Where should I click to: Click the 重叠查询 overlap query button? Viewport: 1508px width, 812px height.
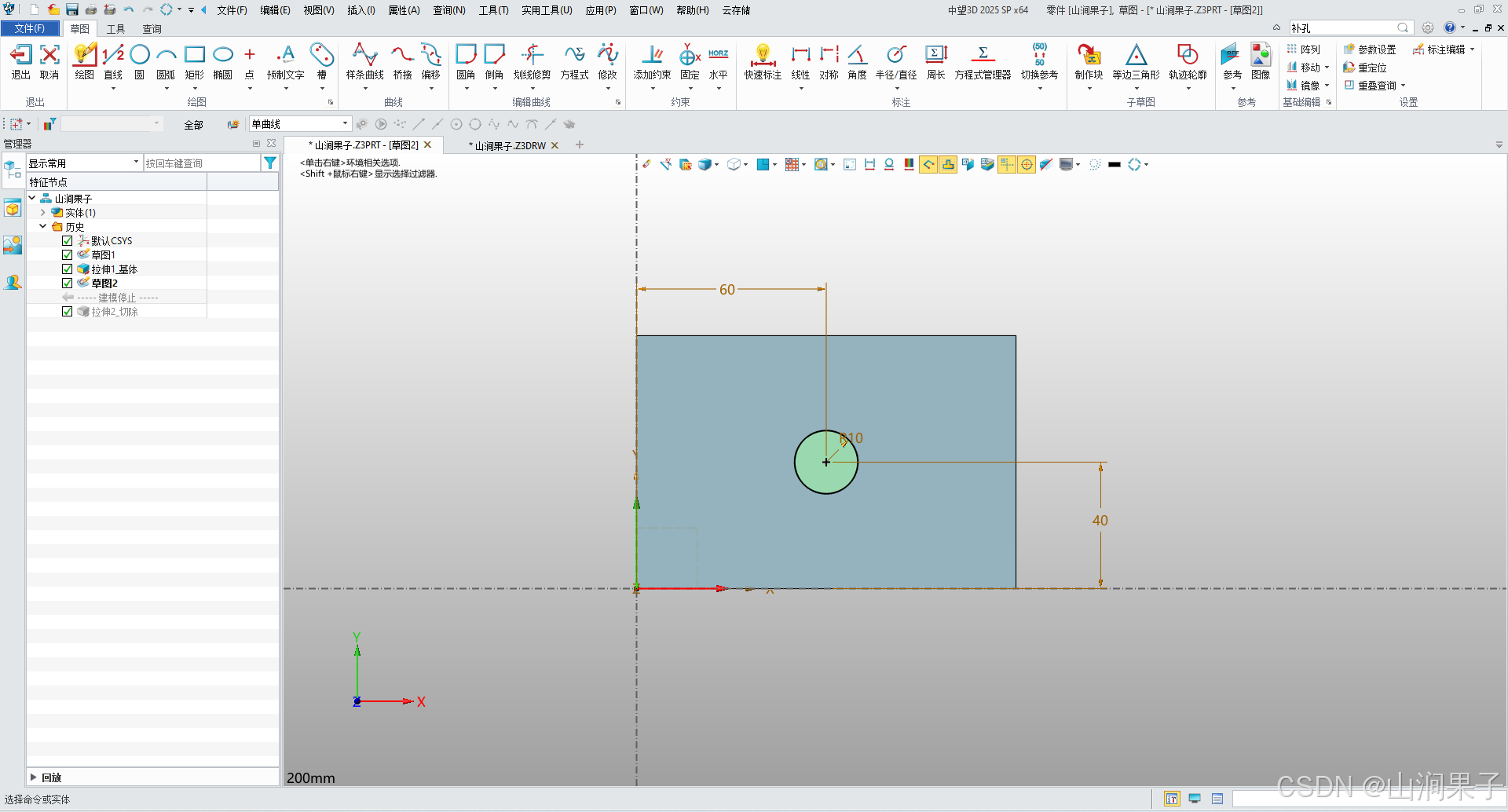tap(1370, 86)
